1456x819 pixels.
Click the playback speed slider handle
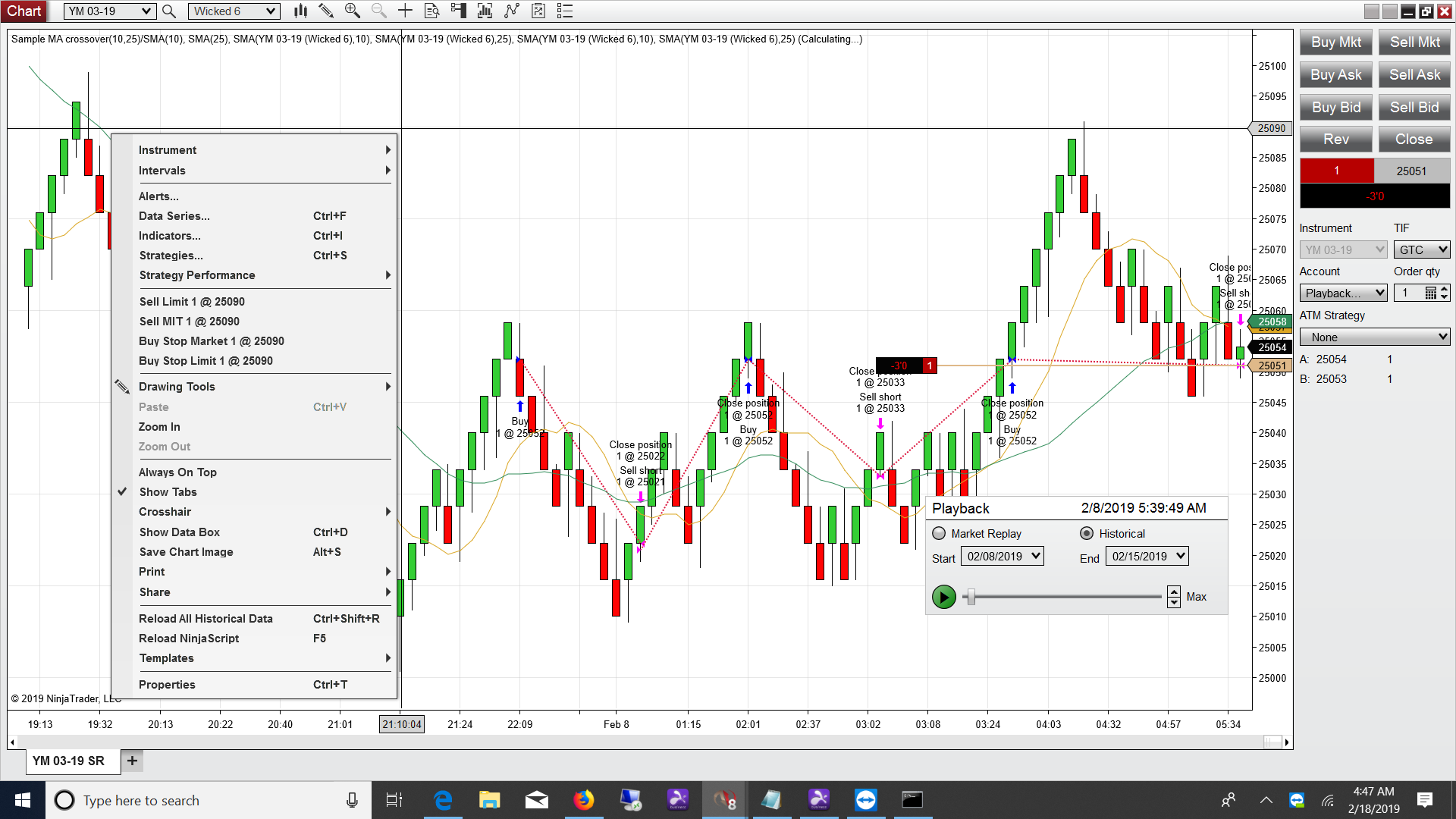coord(971,597)
